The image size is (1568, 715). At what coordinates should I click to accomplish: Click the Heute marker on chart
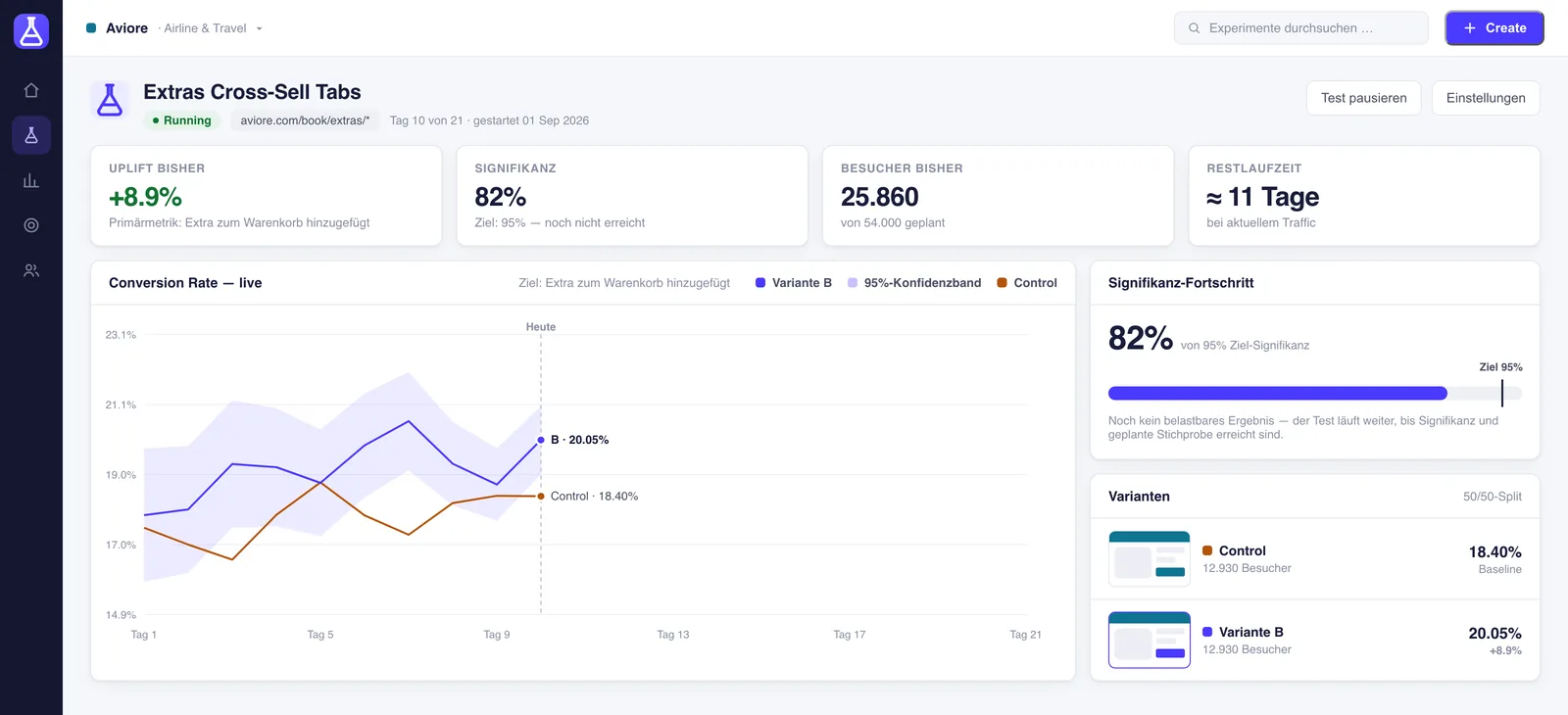pyautogui.click(x=541, y=327)
